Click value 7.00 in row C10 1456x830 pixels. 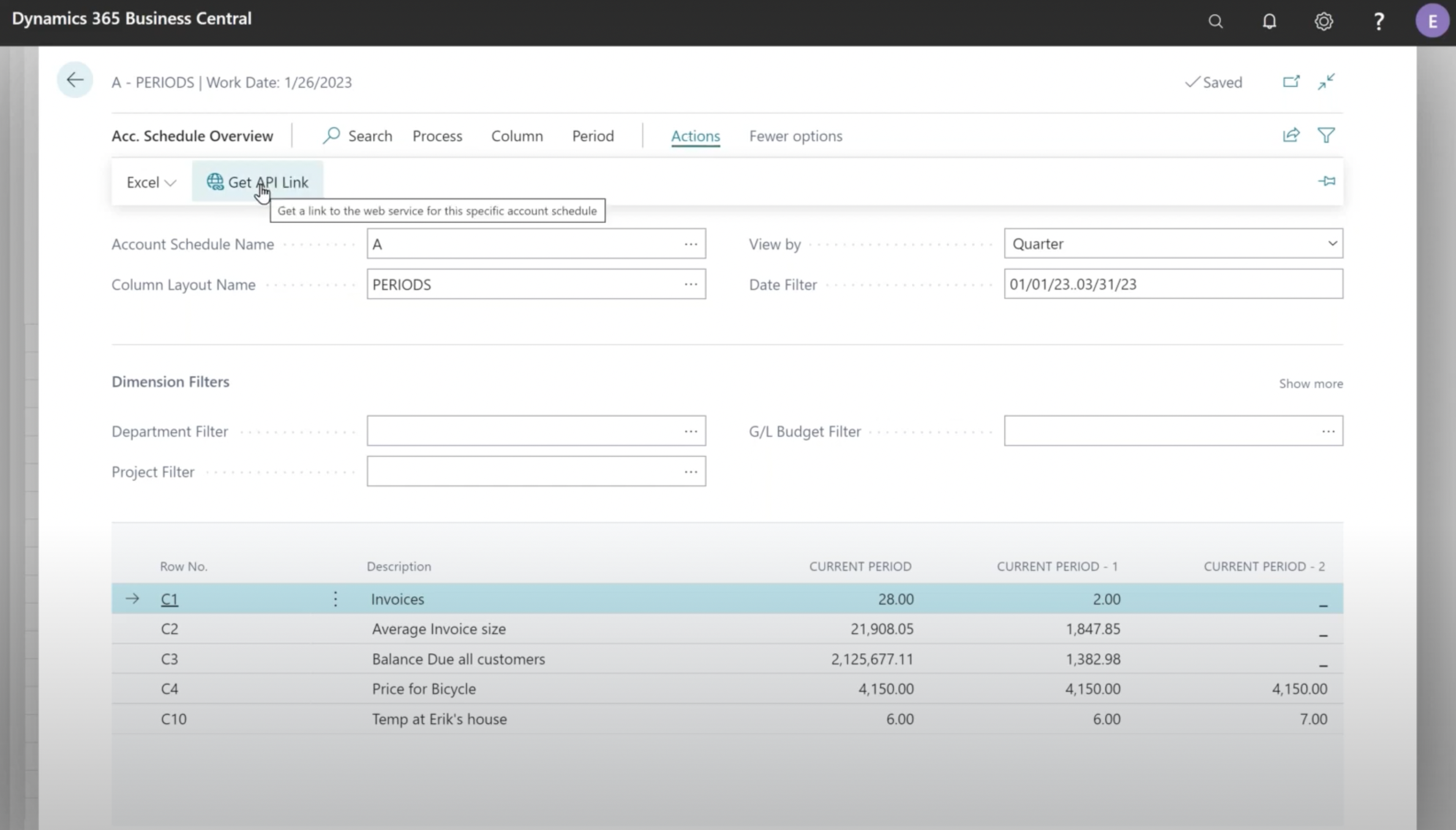click(1313, 719)
